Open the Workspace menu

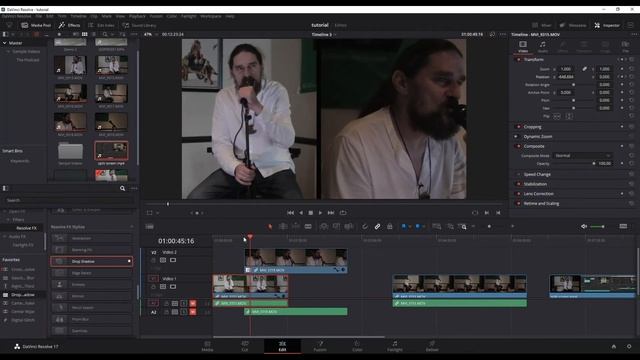point(211,16)
